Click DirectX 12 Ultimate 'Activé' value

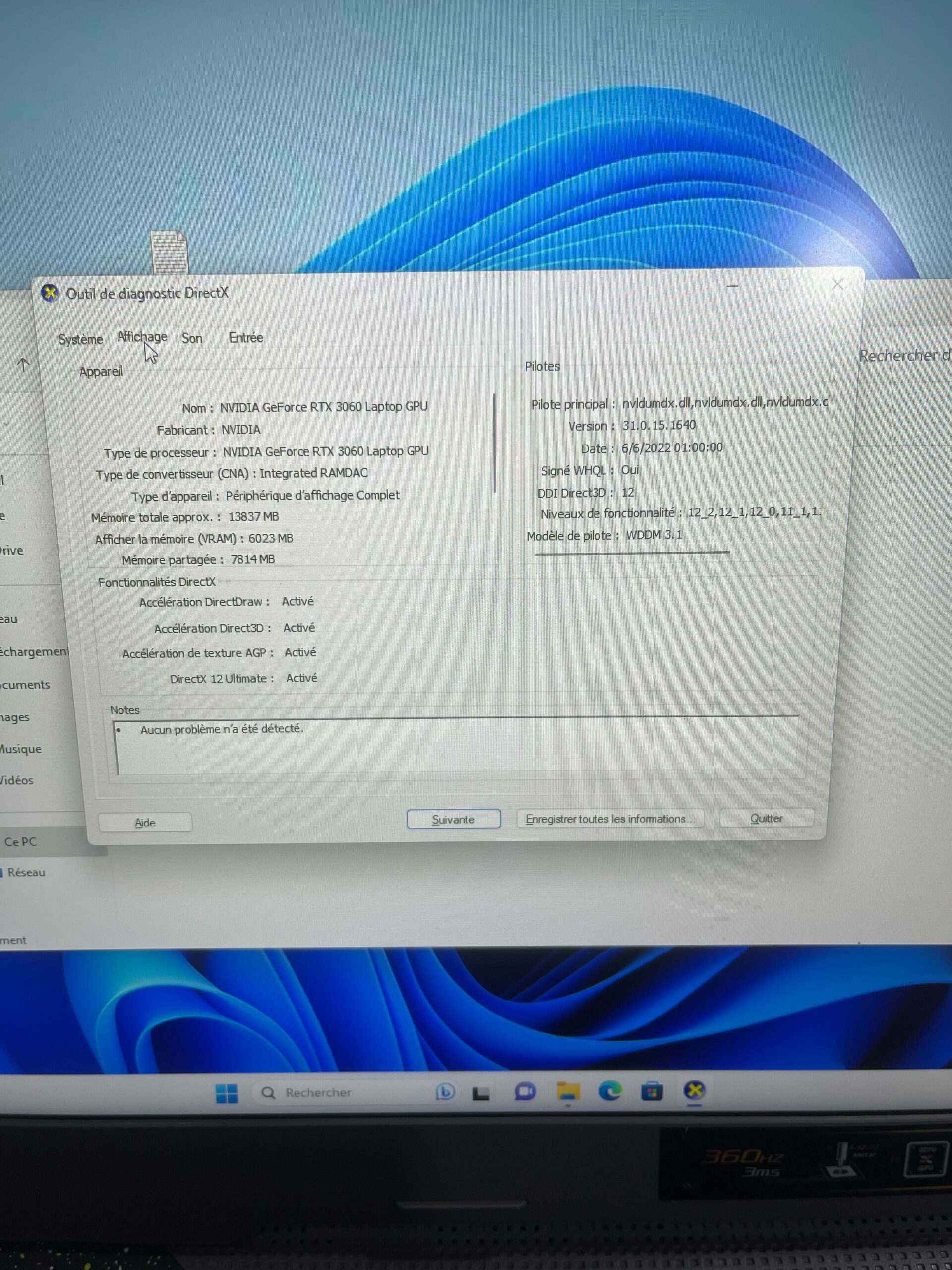(302, 678)
